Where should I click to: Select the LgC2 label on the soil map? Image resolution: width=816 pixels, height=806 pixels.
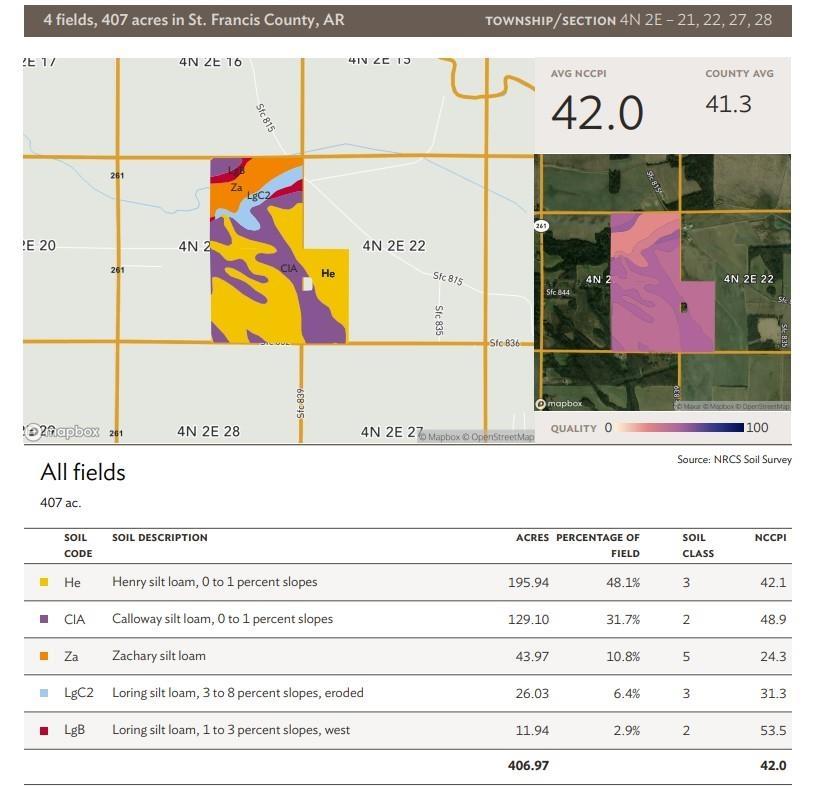click(x=259, y=196)
